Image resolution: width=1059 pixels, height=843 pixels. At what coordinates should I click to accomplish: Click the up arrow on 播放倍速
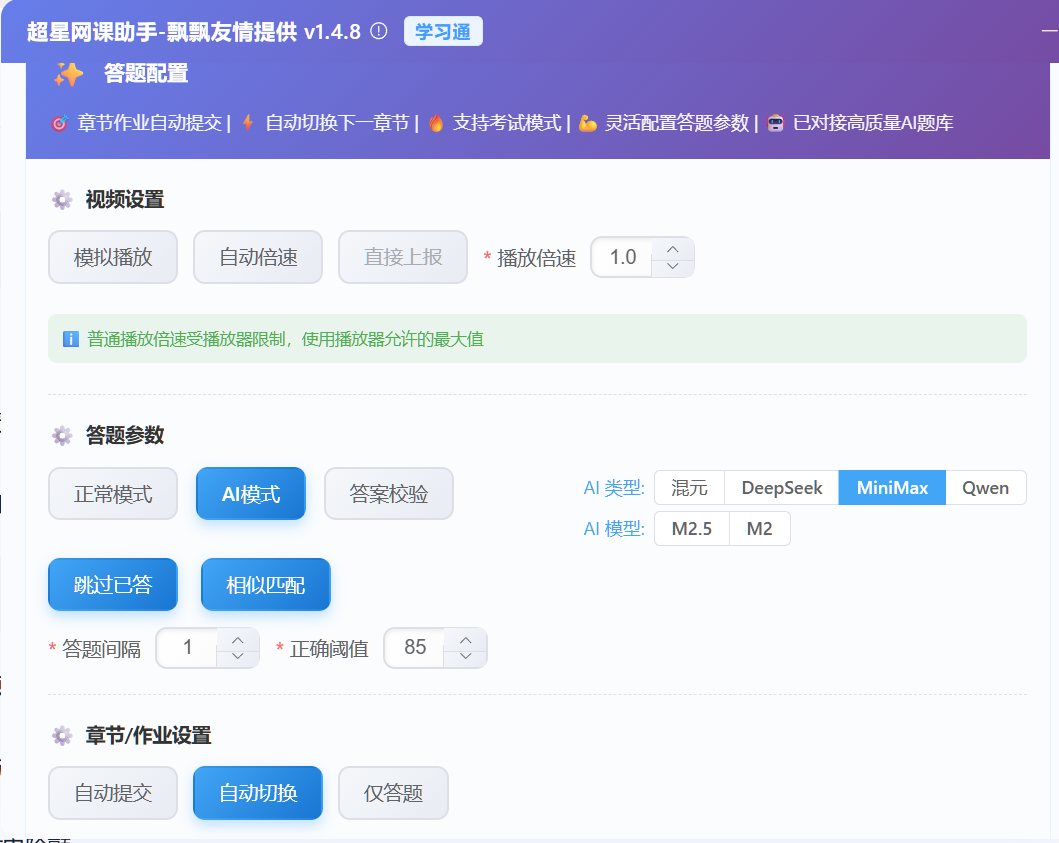pyautogui.click(x=672, y=248)
